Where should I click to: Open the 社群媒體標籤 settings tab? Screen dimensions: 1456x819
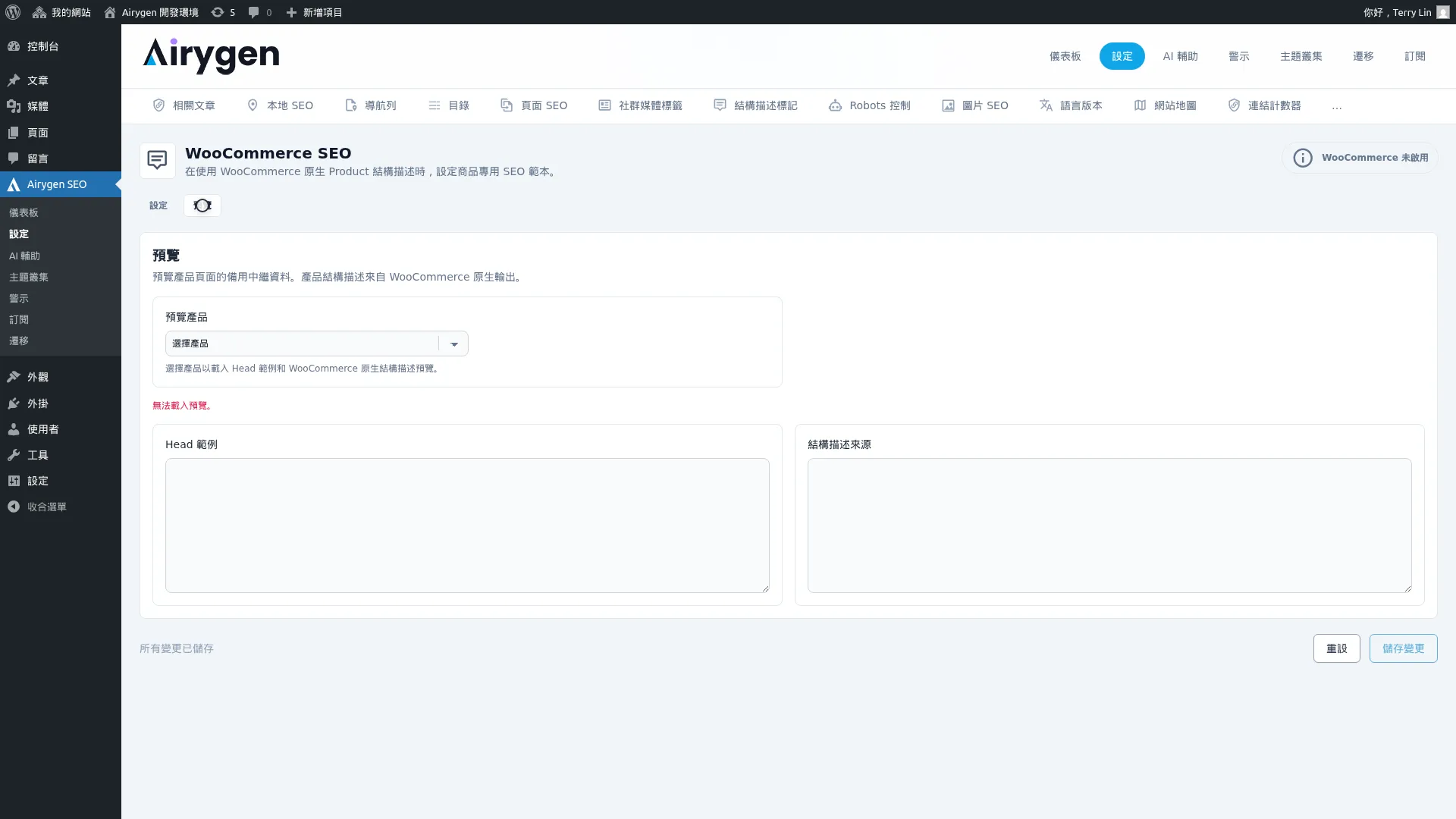pos(641,105)
